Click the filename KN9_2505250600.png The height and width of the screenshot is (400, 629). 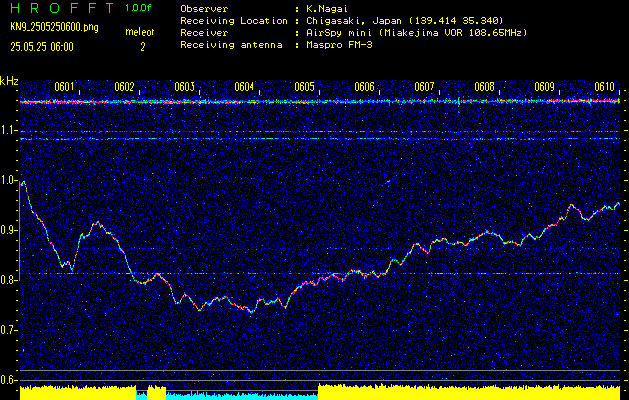pos(54,27)
